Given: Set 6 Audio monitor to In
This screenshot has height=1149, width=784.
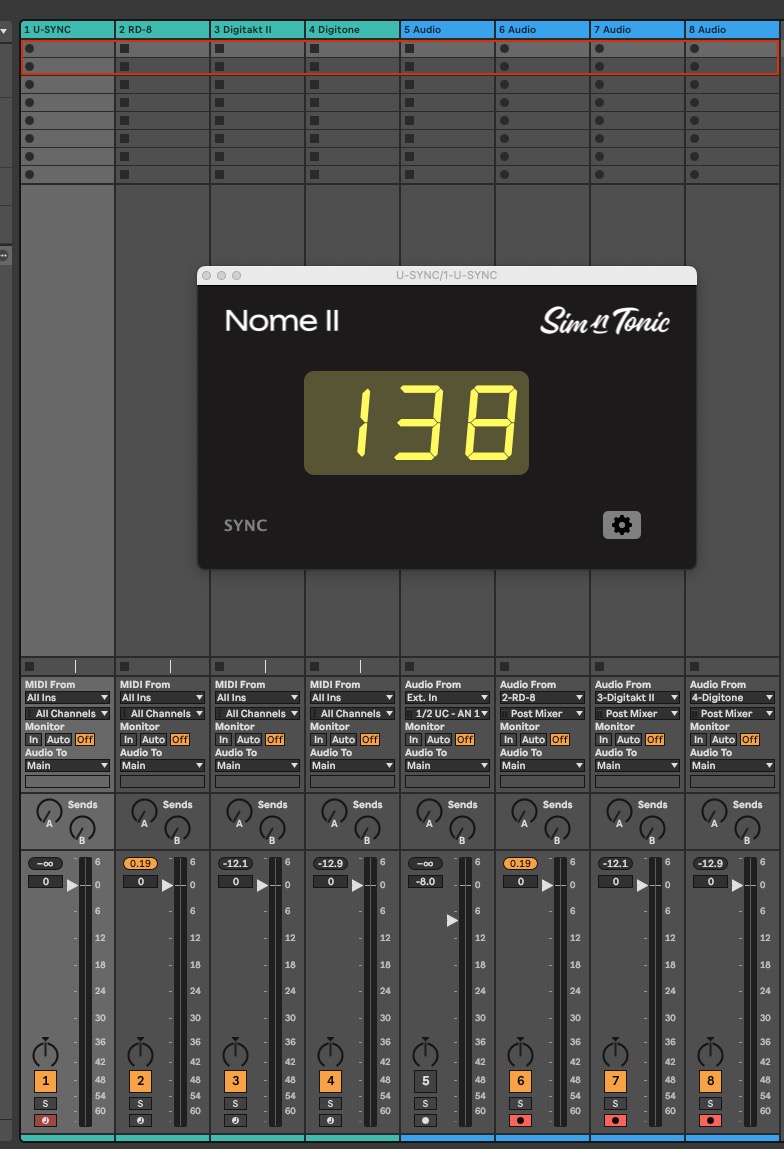Looking at the screenshot, I should click(508, 740).
